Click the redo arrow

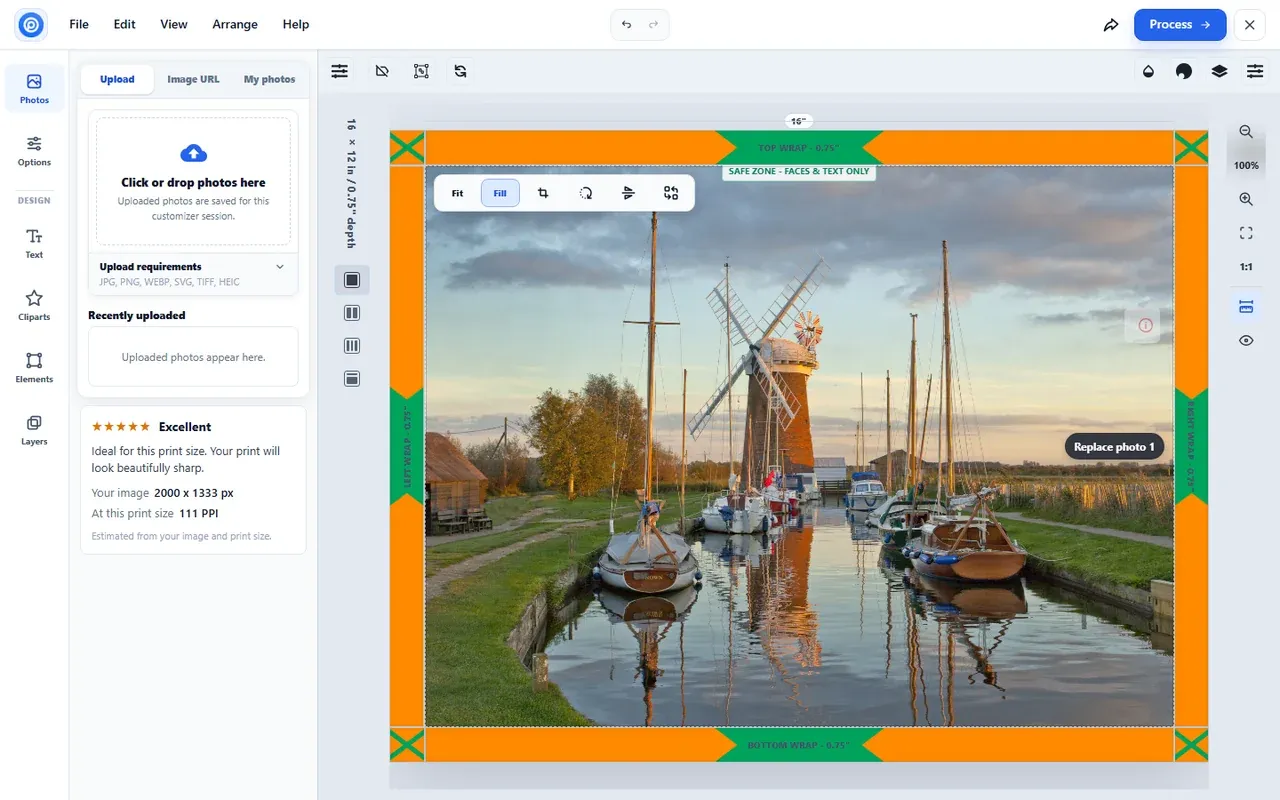pos(654,25)
